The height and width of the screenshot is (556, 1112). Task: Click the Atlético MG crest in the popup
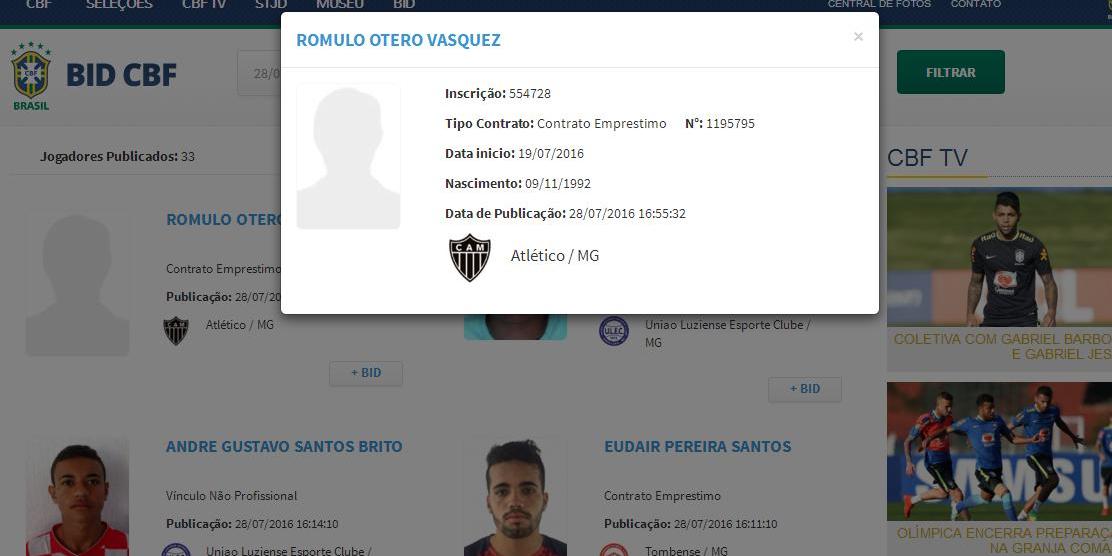469,258
